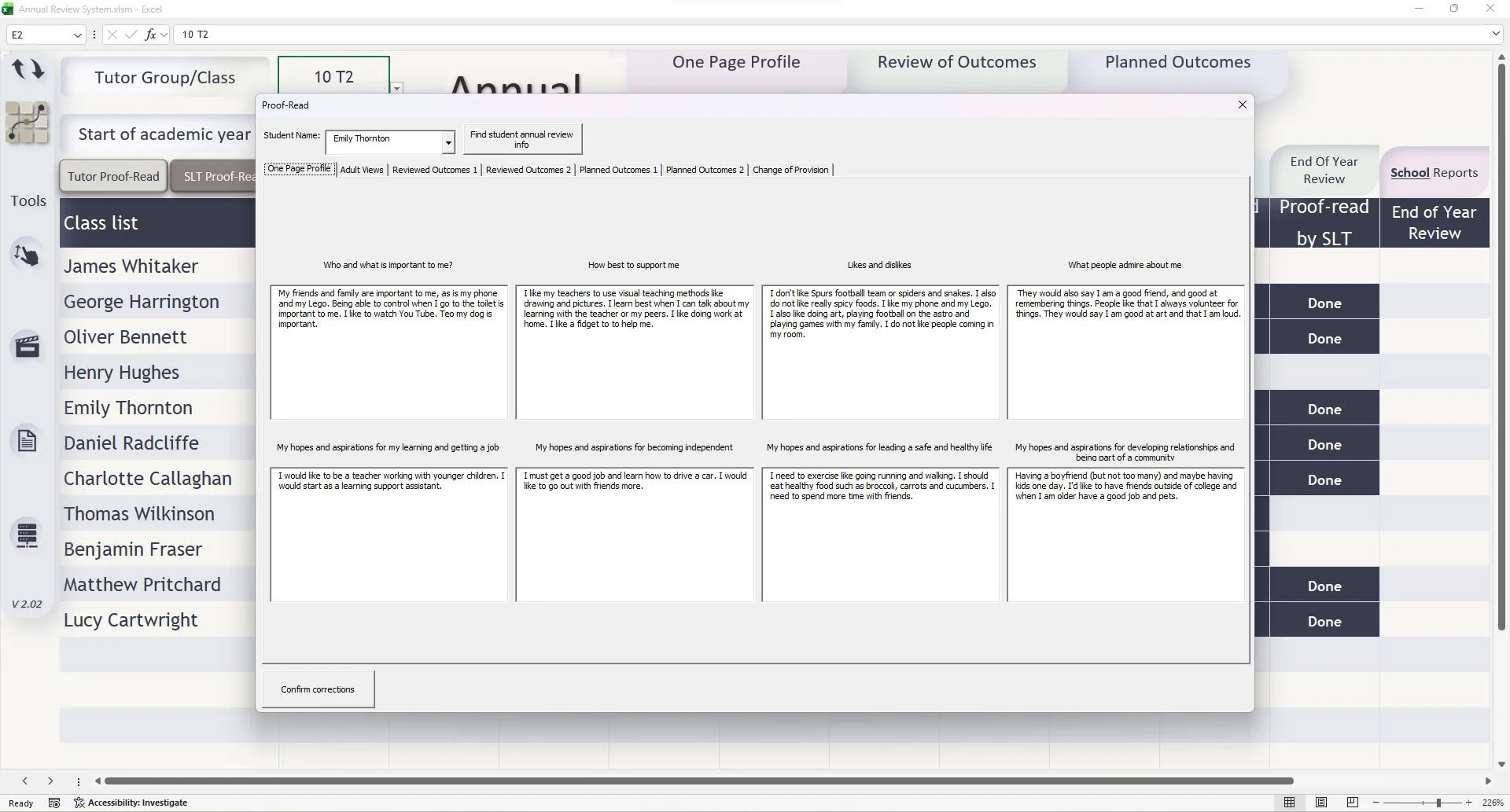Open the fx dropdown arrow in the formula bar

tap(164, 35)
